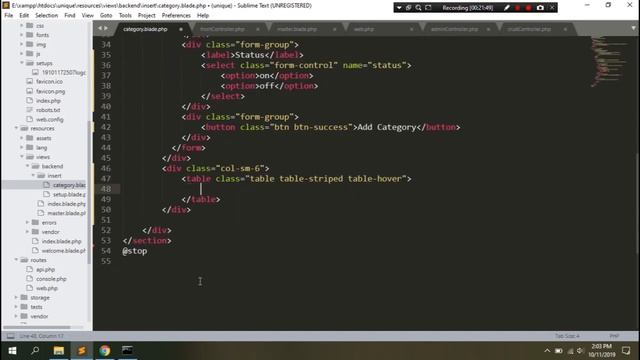Go to previous tab with left arrow
The image size is (640, 360).
[100, 28]
